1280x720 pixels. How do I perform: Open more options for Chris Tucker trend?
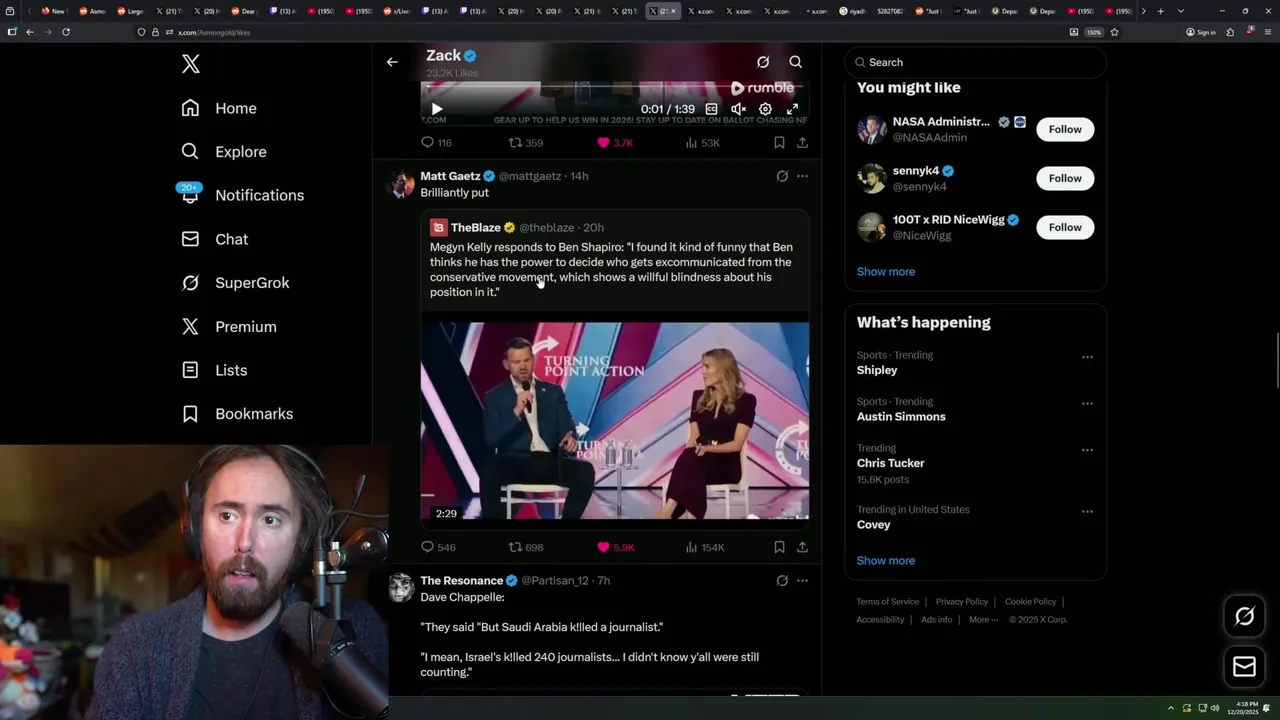tap(1087, 450)
